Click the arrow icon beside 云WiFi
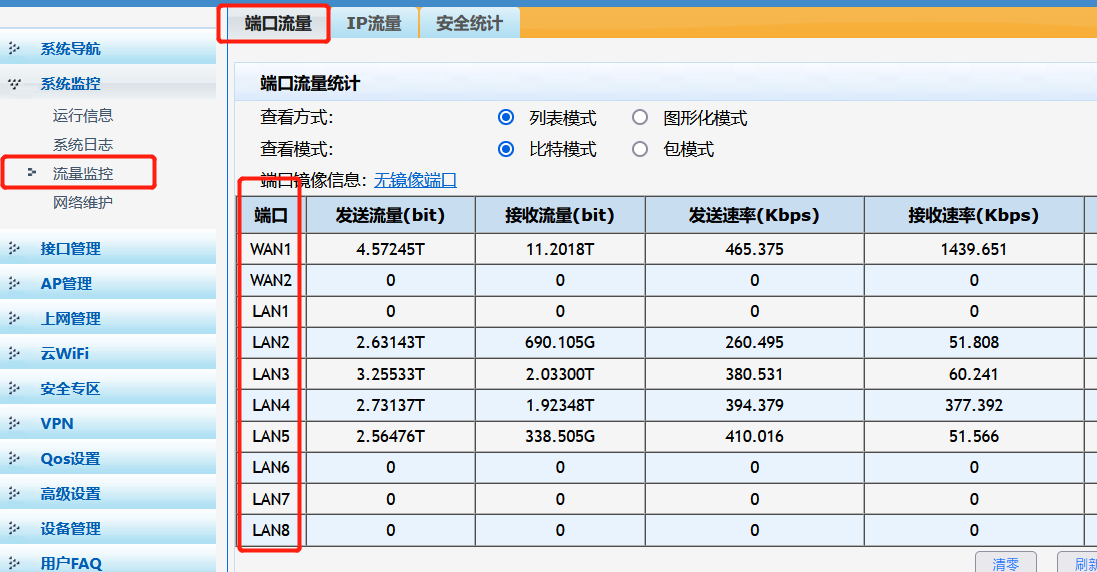 14,353
